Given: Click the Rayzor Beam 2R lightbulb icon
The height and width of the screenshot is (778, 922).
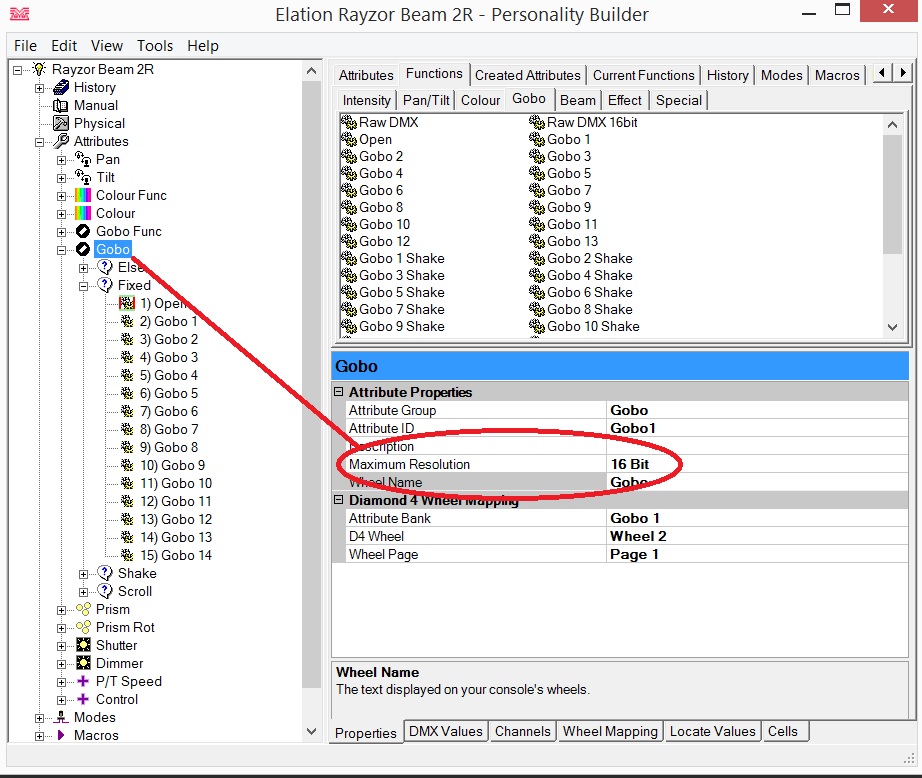Looking at the screenshot, I should point(39,69).
